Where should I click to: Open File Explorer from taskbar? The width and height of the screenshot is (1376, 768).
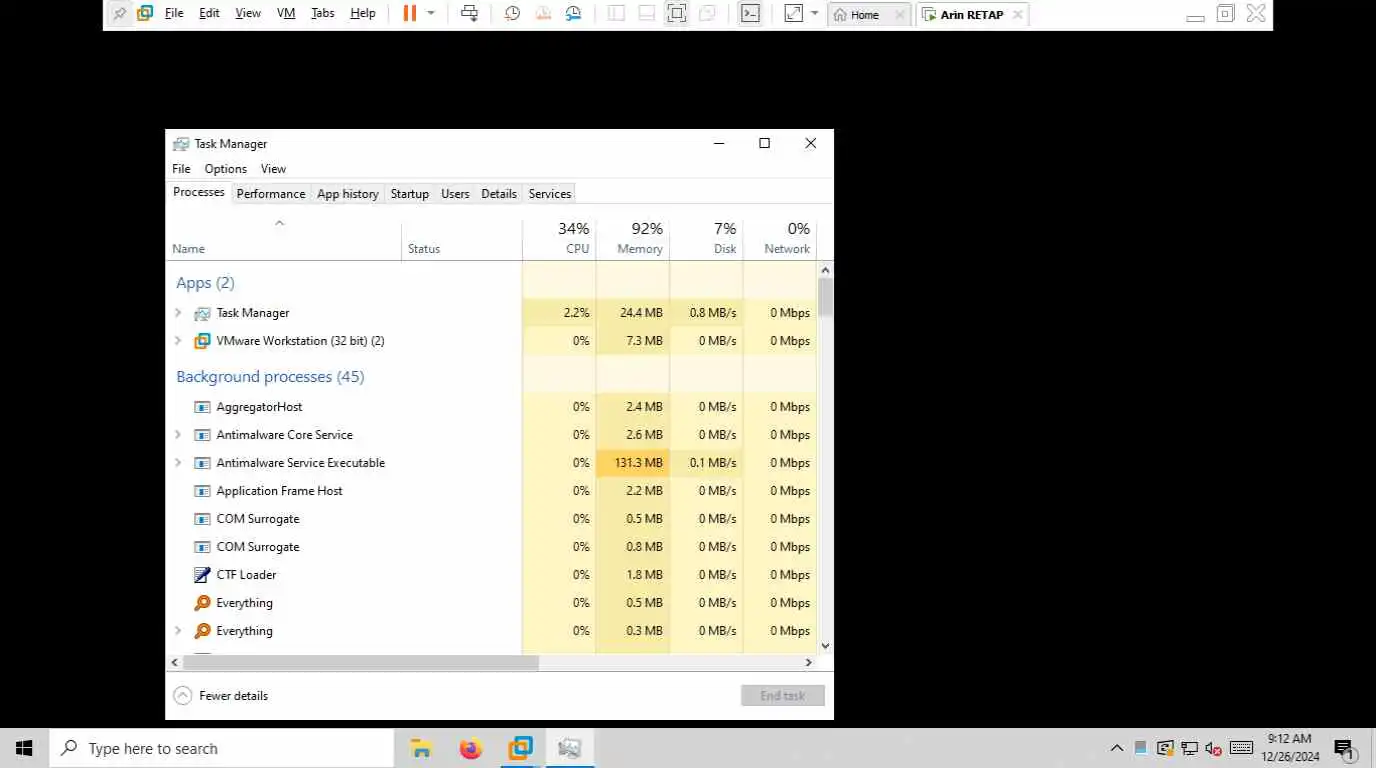pyautogui.click(x=421, y=748)
